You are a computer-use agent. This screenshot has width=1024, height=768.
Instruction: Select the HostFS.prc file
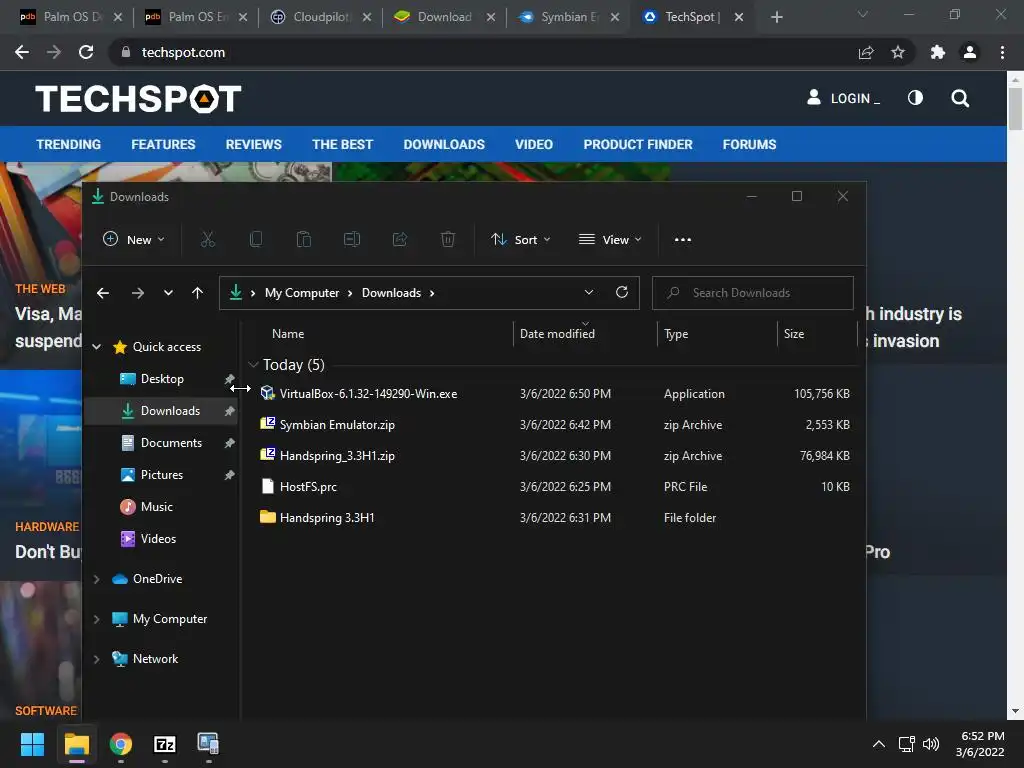point(308,487)
